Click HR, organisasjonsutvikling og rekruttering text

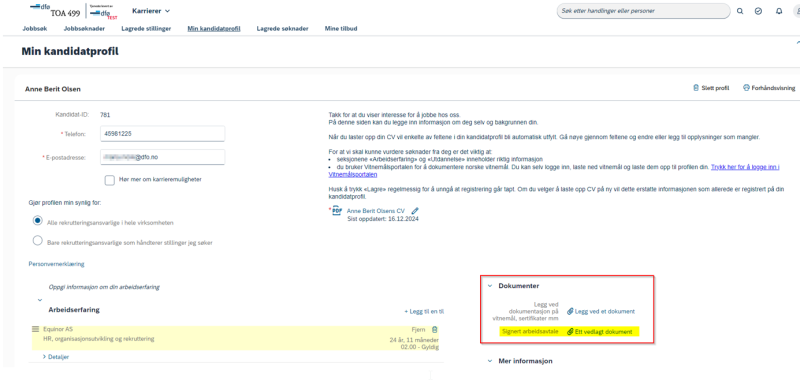(98, 338)
